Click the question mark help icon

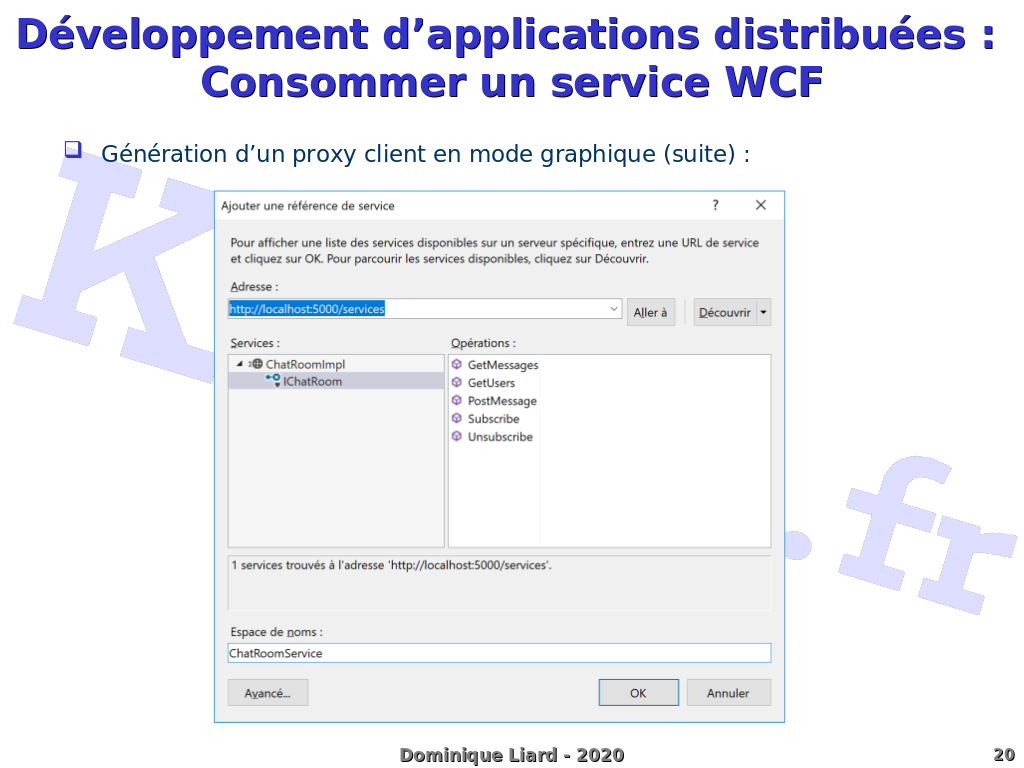(715, 206)
